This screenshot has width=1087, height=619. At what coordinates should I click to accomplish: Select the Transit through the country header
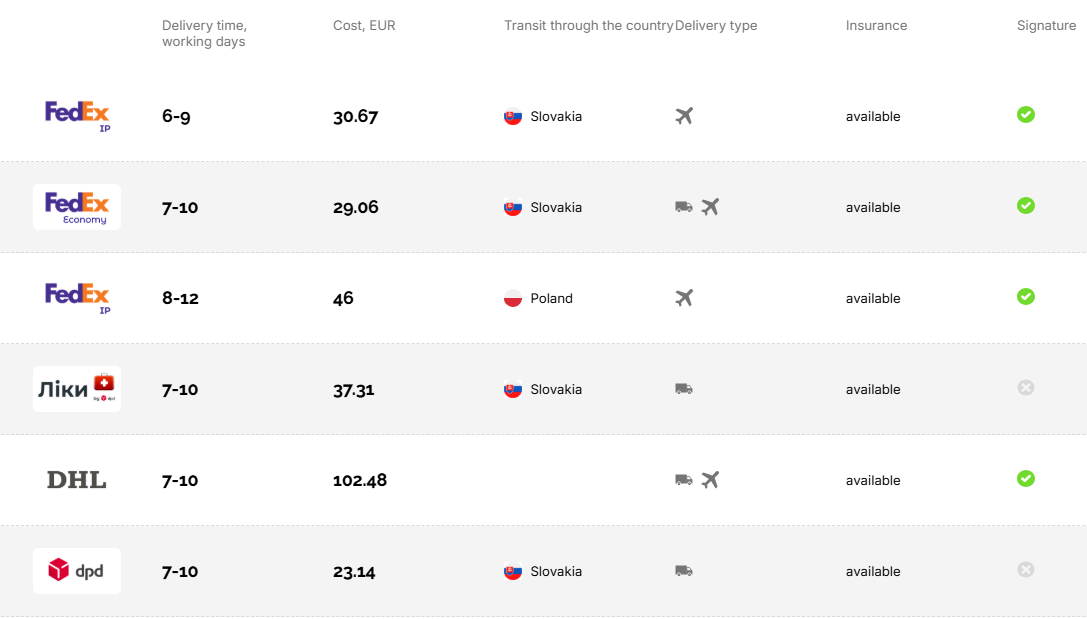point(588,25)
